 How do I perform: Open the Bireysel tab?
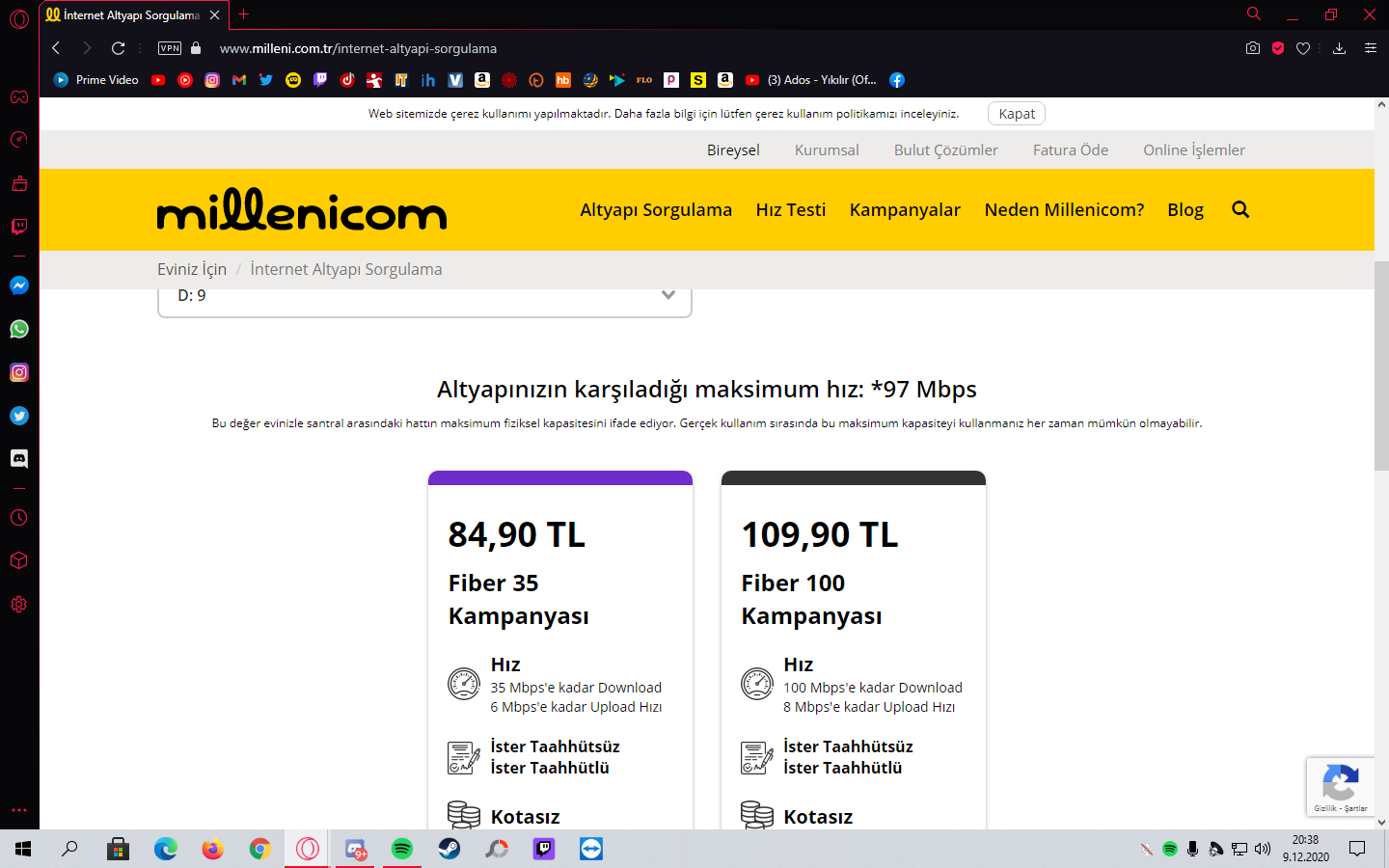(733, 150)
